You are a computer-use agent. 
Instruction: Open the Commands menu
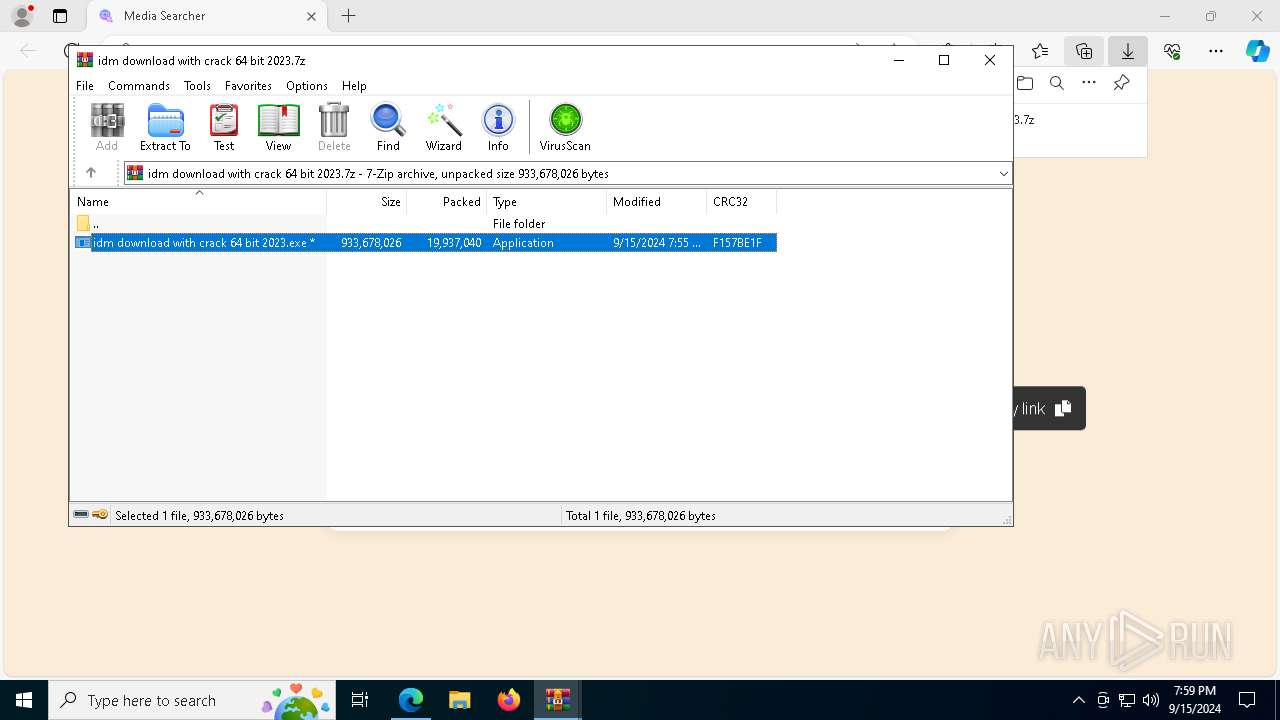139,86
